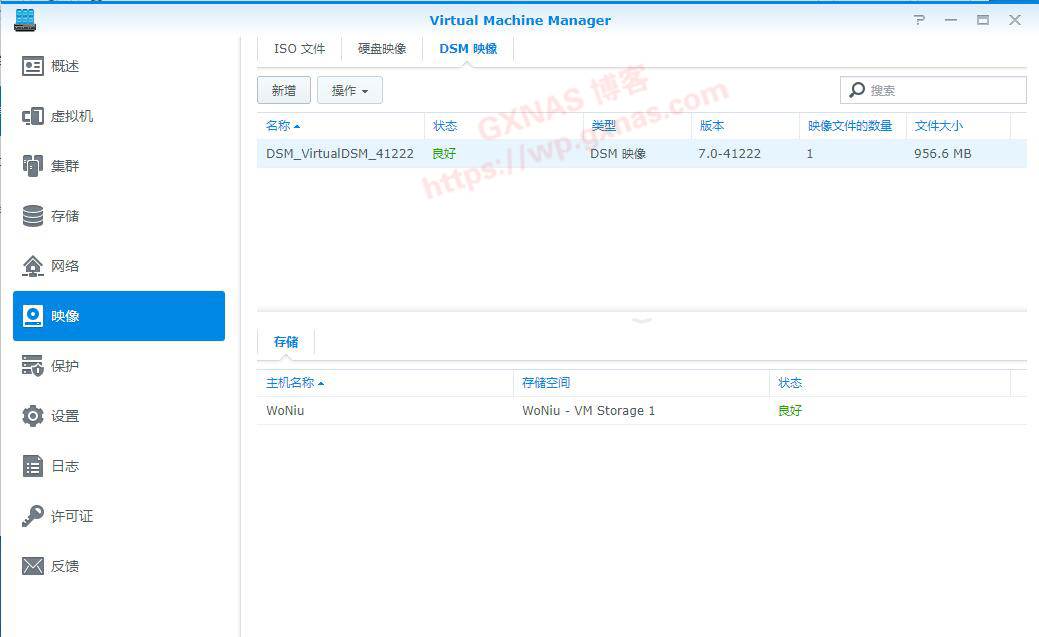Click the 许可证 license key icon
This screenshot has height=637, width=1039.
33,516
